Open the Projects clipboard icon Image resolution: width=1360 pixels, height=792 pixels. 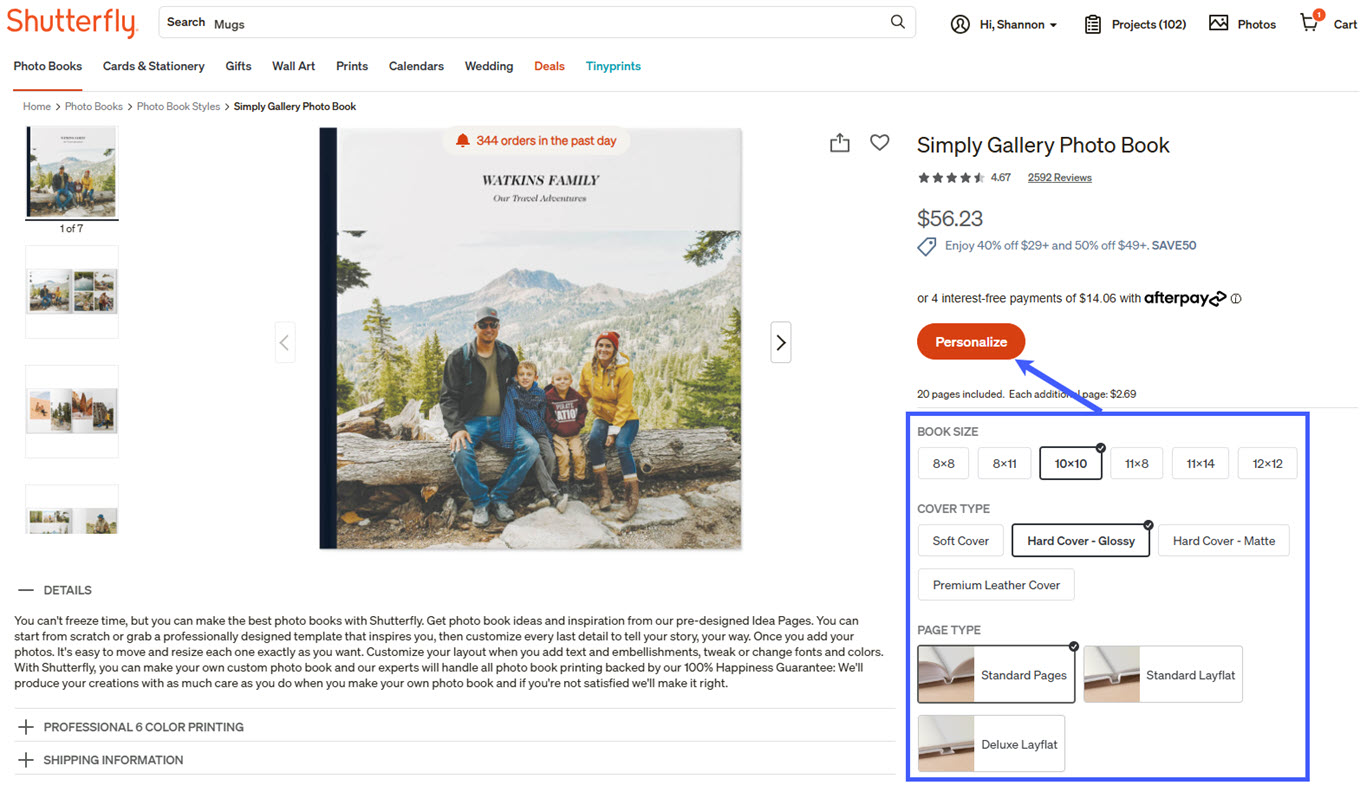[1093, 24]
